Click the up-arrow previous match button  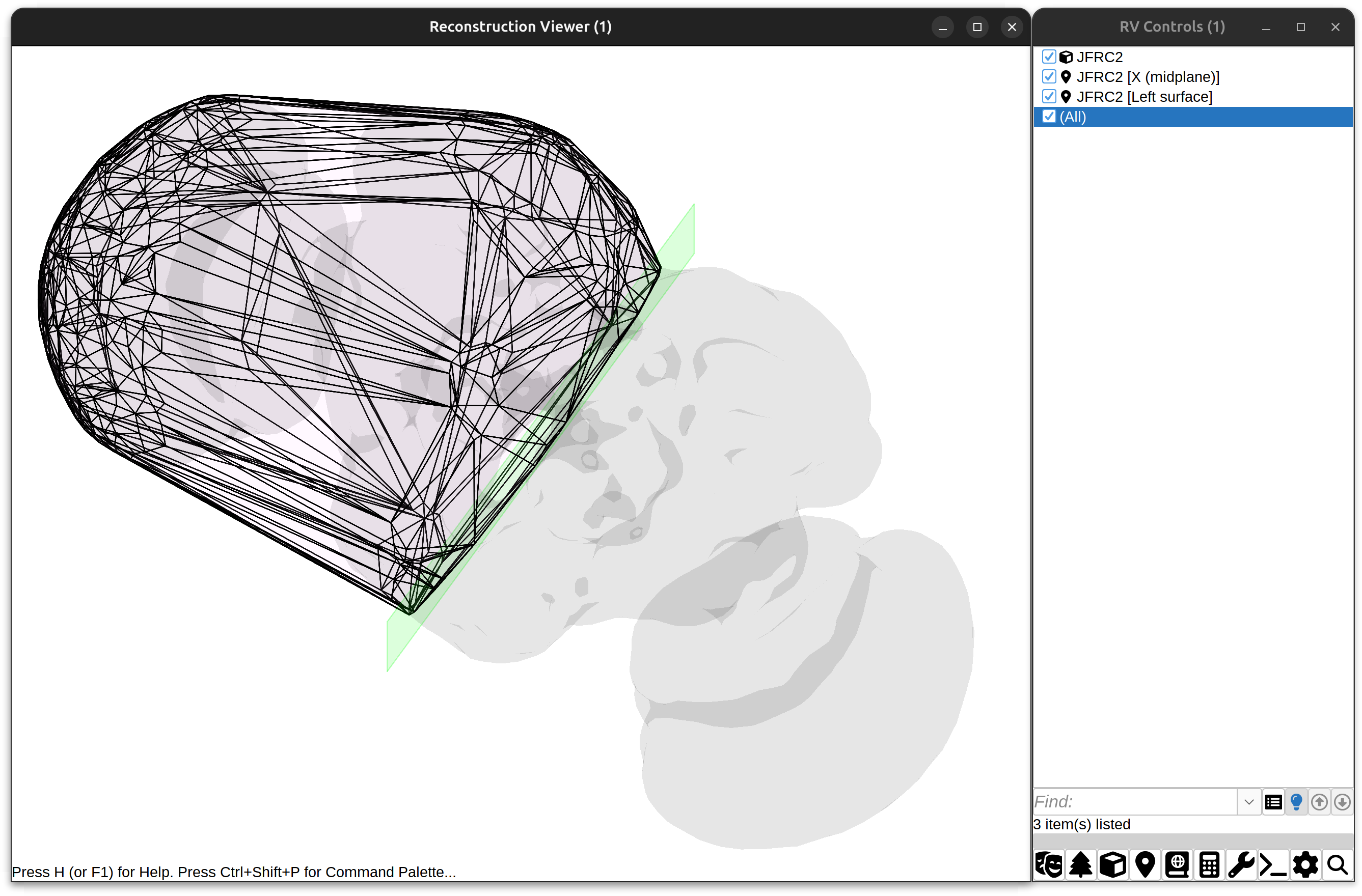point(1319,802)
